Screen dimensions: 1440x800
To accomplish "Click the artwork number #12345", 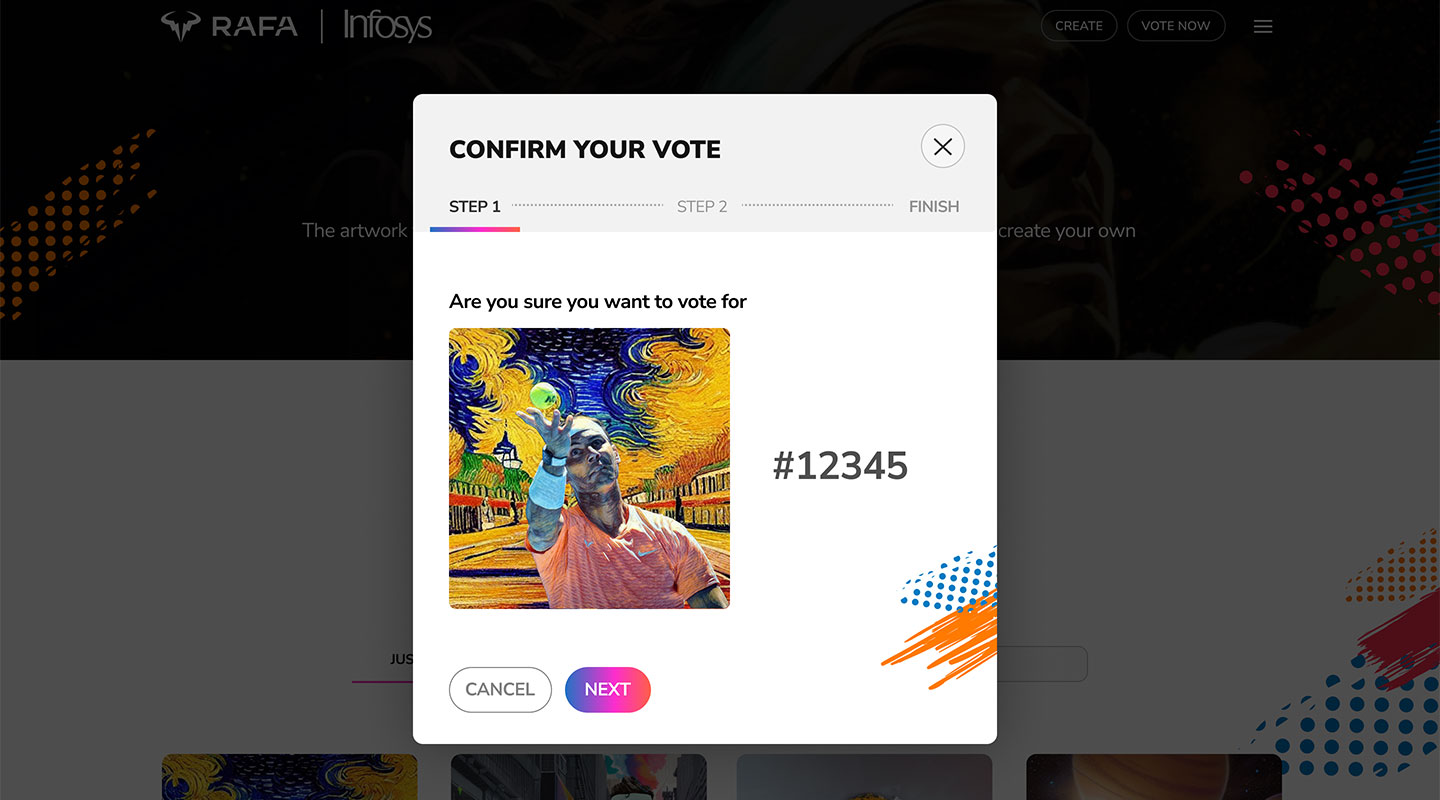I will point(840,466).
